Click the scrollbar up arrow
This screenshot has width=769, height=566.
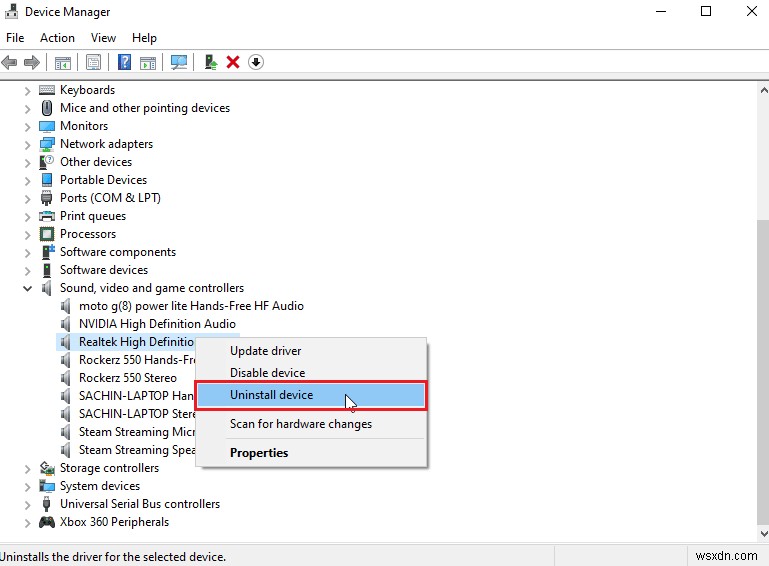click(763, 90)
